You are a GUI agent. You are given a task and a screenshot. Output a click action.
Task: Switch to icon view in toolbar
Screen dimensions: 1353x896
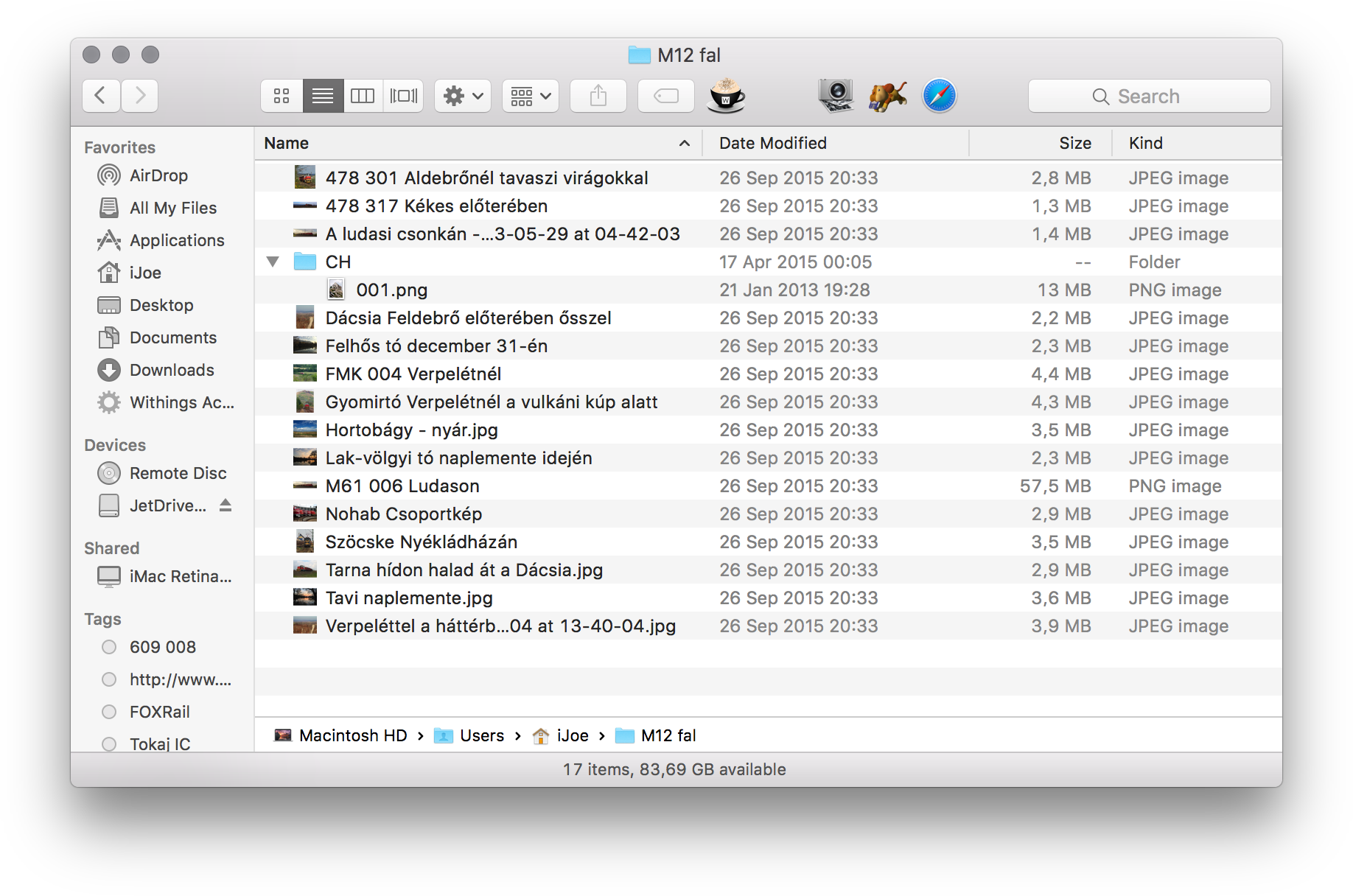pyautogui.click(x=282, y=96)
